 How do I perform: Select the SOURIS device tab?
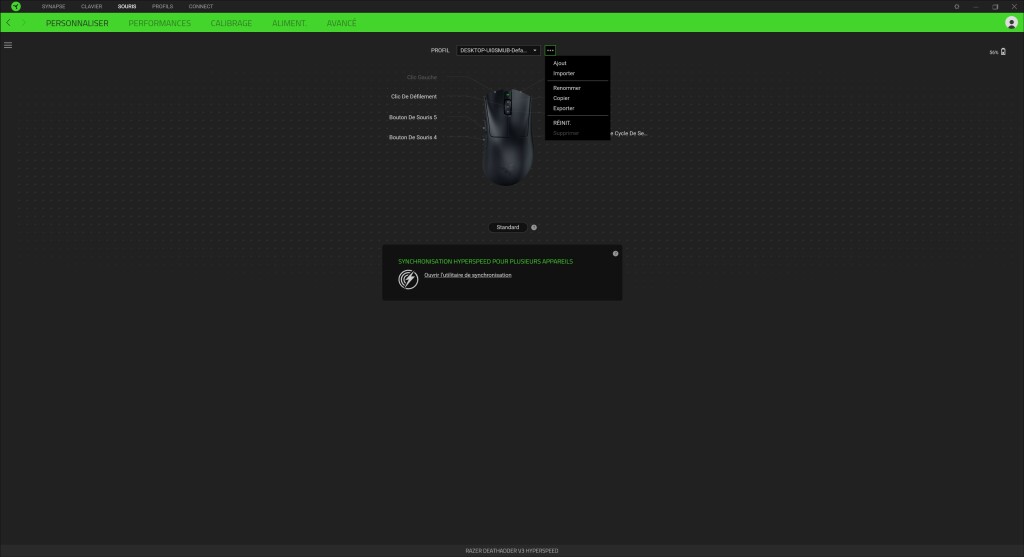click(x=127, y=7)
